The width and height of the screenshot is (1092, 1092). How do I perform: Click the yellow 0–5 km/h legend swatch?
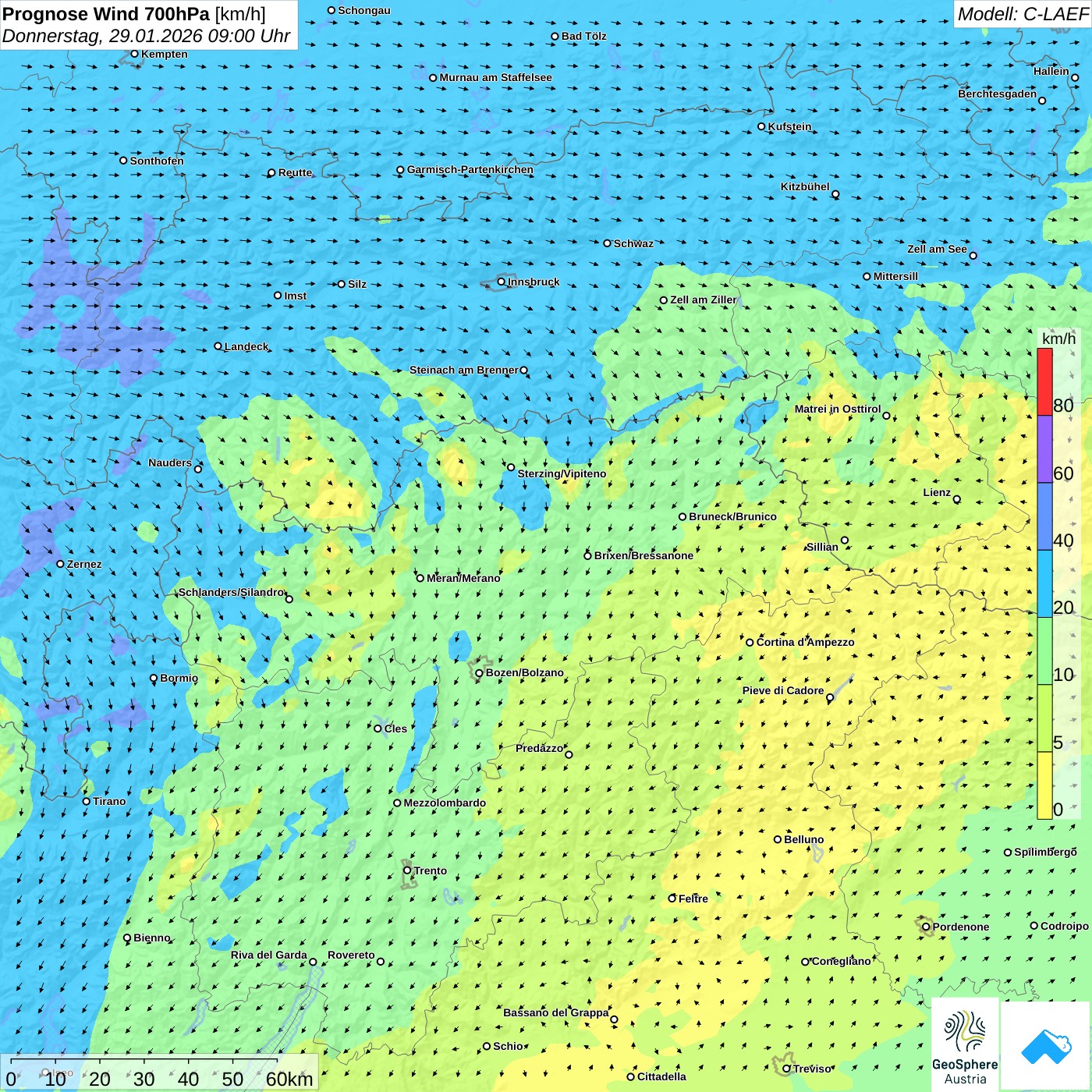click(1044, 785)
